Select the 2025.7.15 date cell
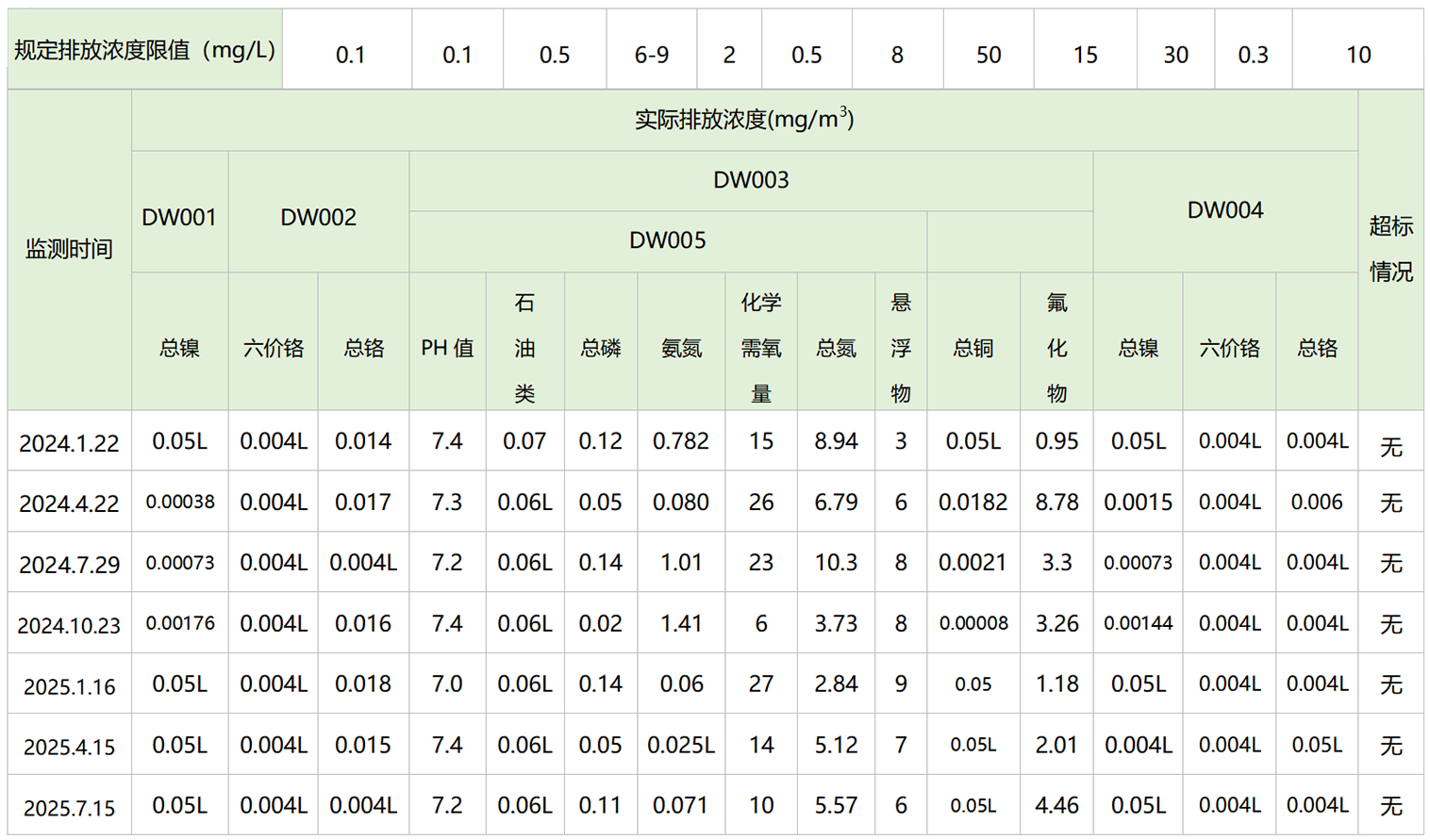This screenshot has width=1430, height=840. (69, 807)
